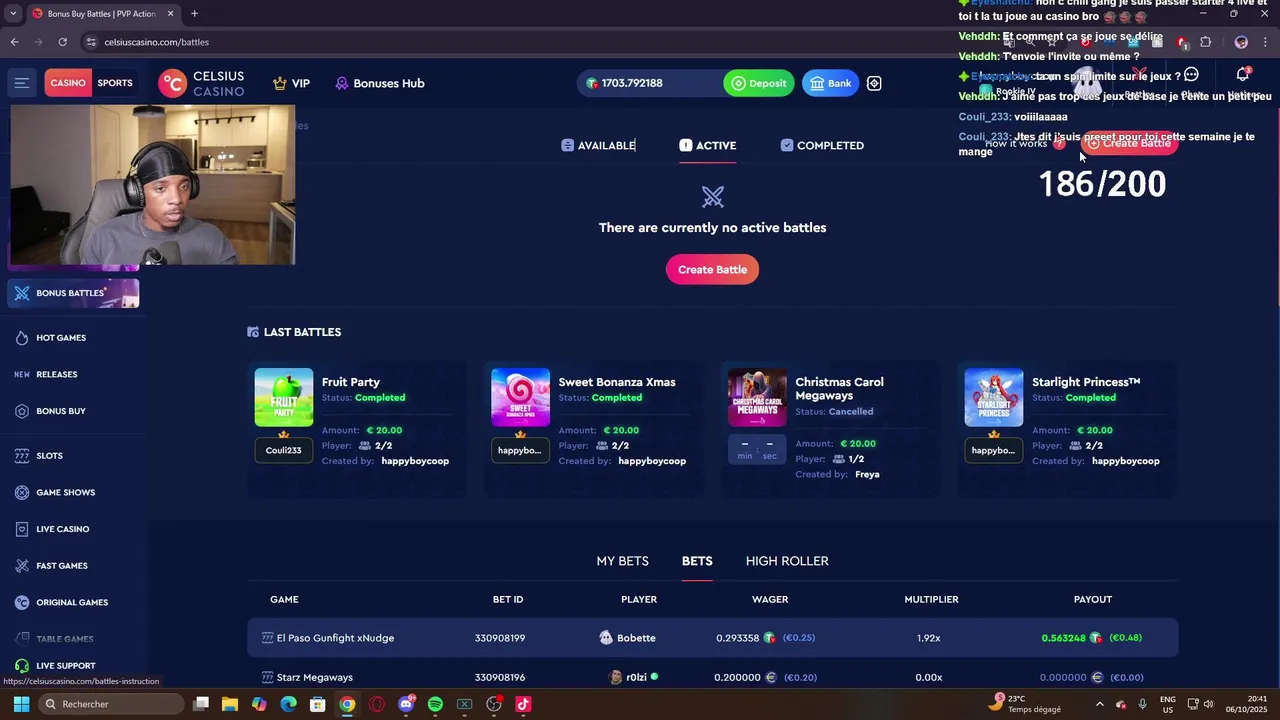Open the Fruit Party game thumbnail
Viewport: 1280px width, 720px height.
[x=284, y=397]
